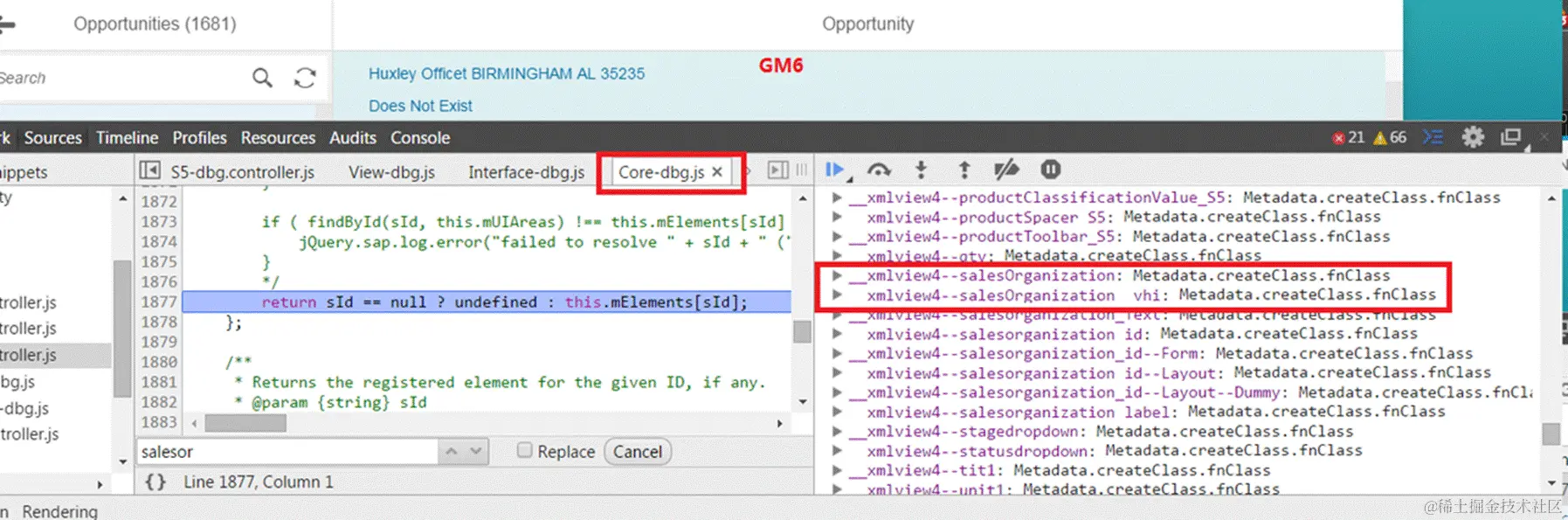This screenshot has height=520, width=1568.
Task: Click the Line 1877, Column 1 status
Action: point(258,482)
